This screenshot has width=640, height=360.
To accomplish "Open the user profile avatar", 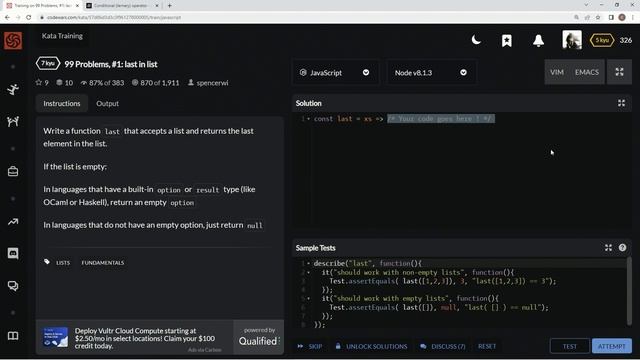I will 572,40.
